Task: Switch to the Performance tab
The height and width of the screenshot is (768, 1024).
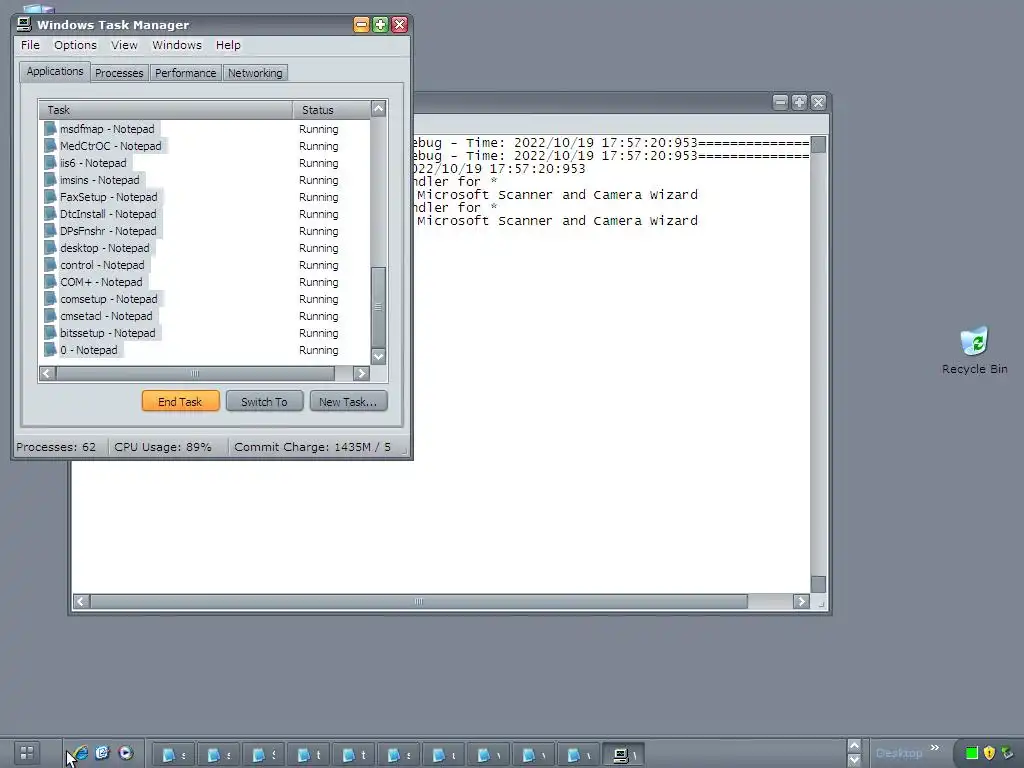Action: coord(185,73)
